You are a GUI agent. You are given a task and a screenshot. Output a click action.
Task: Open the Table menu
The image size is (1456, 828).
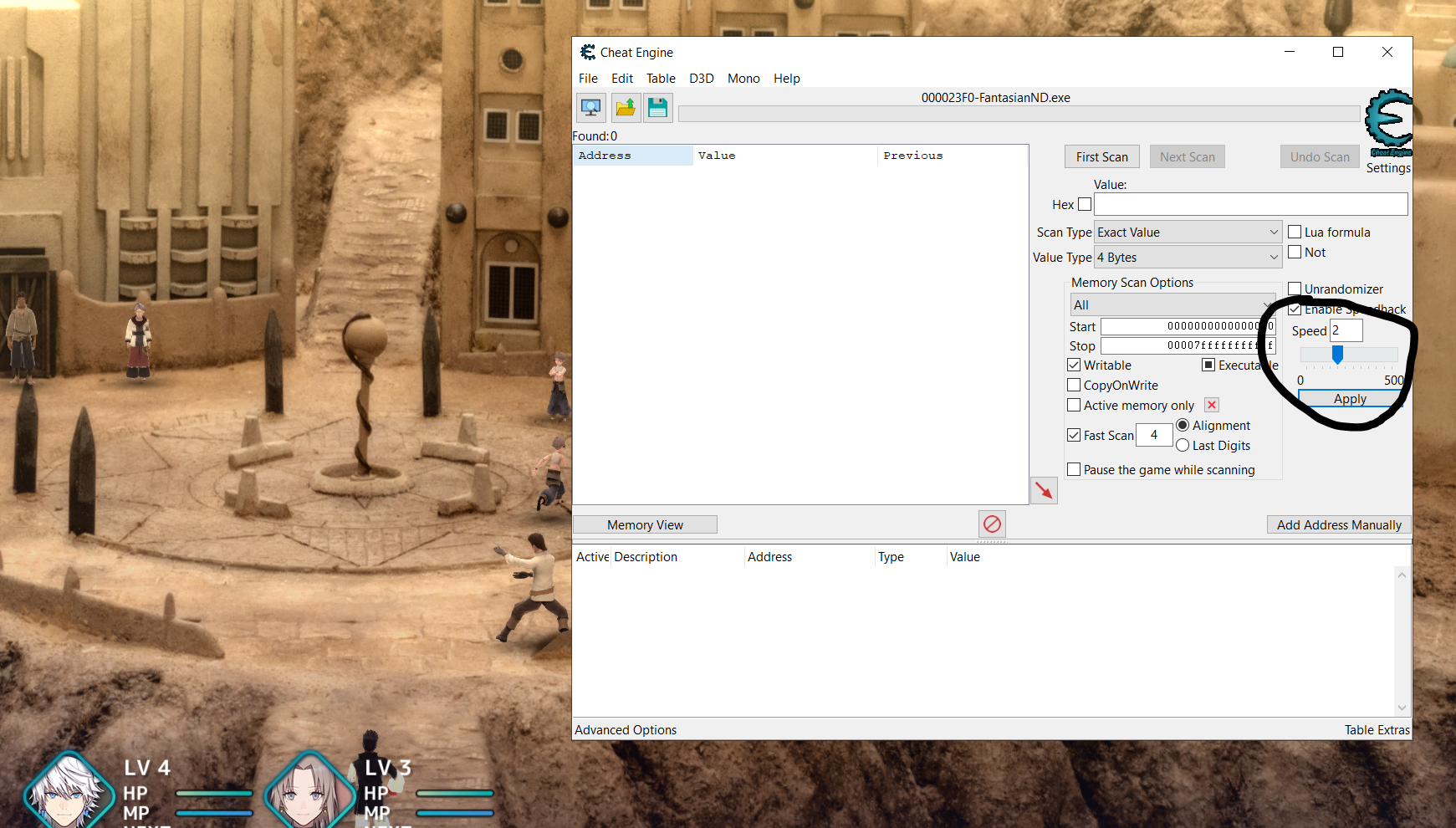pyautogui.click(x=661, y=78)
